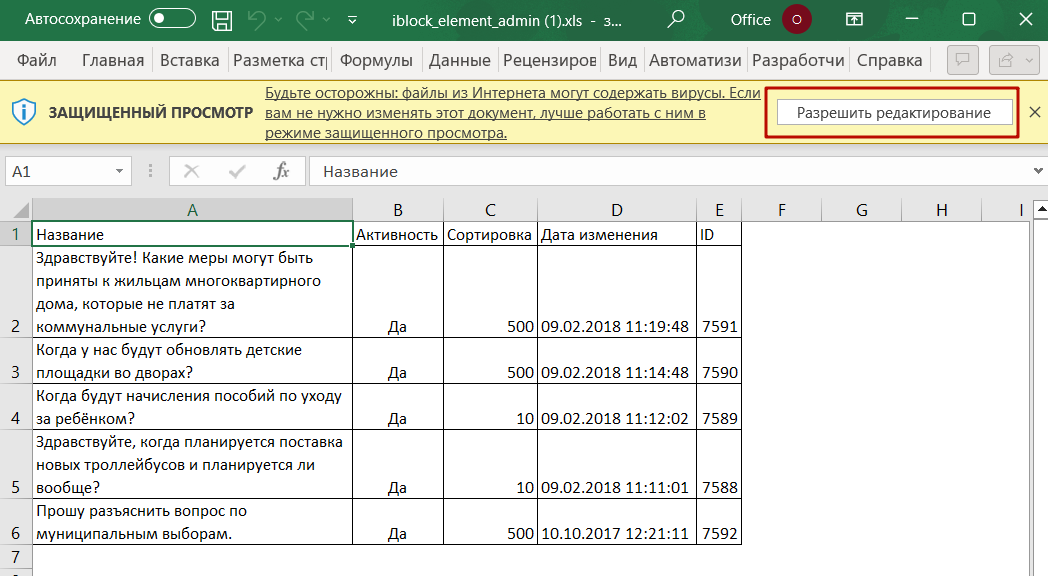Viewport: 1048px width, 576px height.
Task: Click the Insert Function fx icon
Action: coord(282,172)
